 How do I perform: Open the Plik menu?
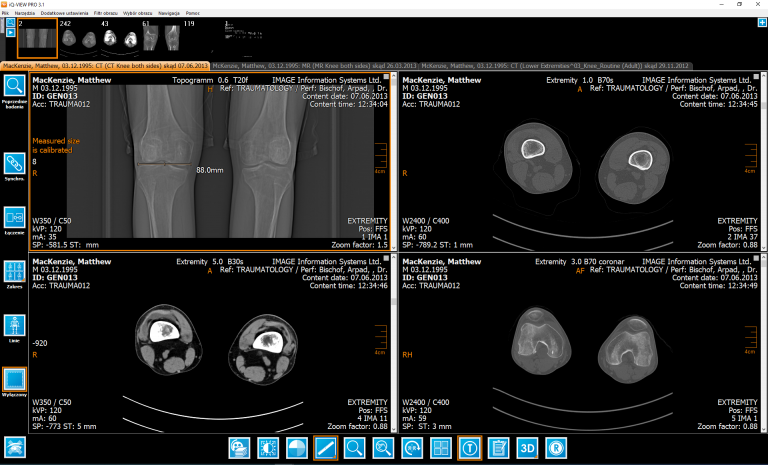(5, 13)
